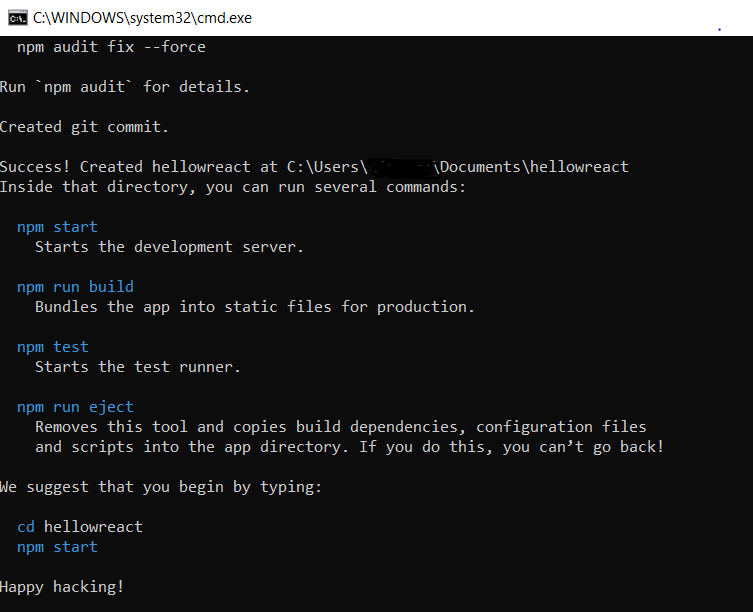Click the blue 'npm run build' command
This screenshot has height=612, width=753.
(x=75, y=287)
